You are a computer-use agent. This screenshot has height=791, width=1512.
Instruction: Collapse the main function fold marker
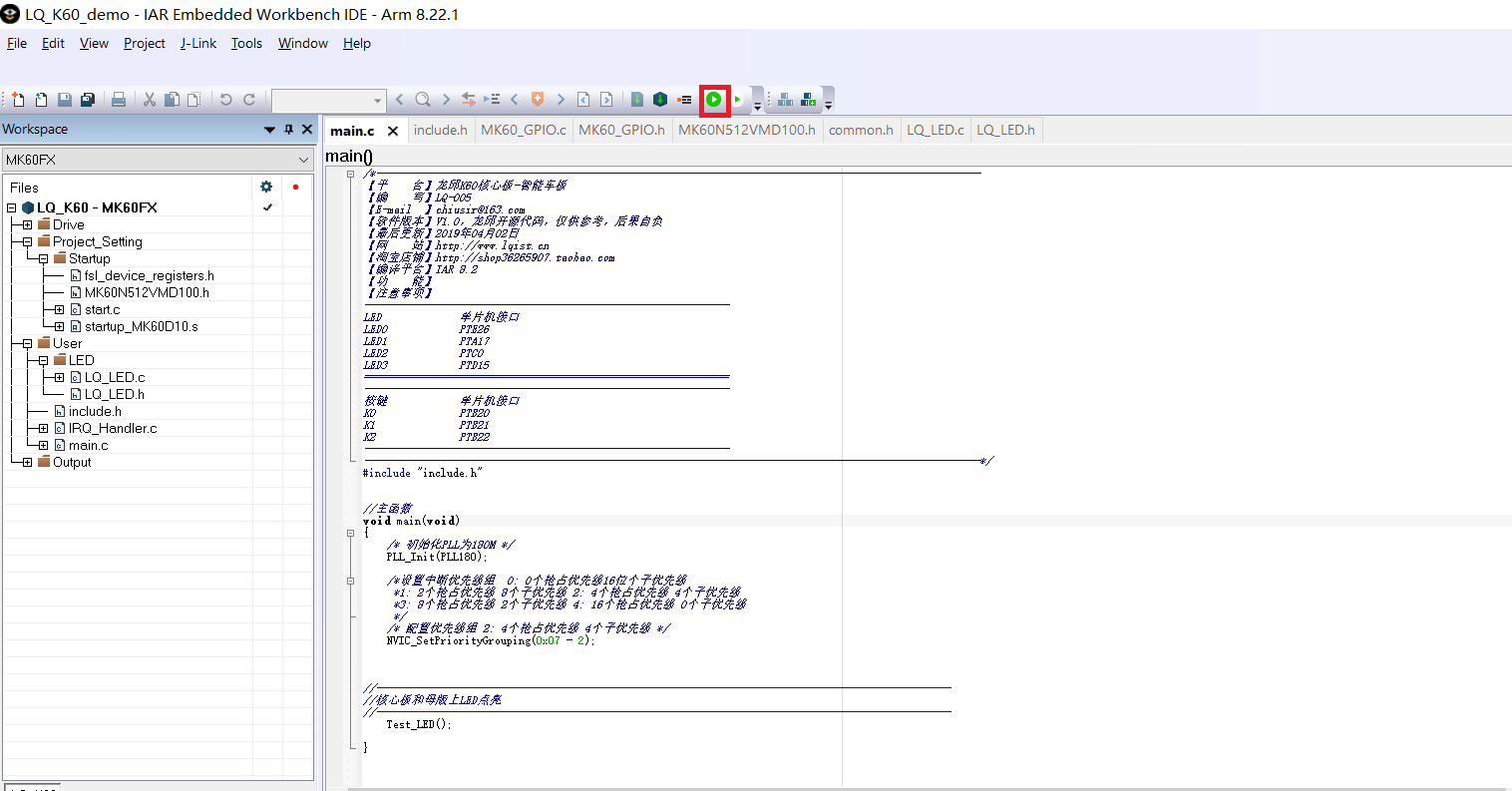coord(350,533)
